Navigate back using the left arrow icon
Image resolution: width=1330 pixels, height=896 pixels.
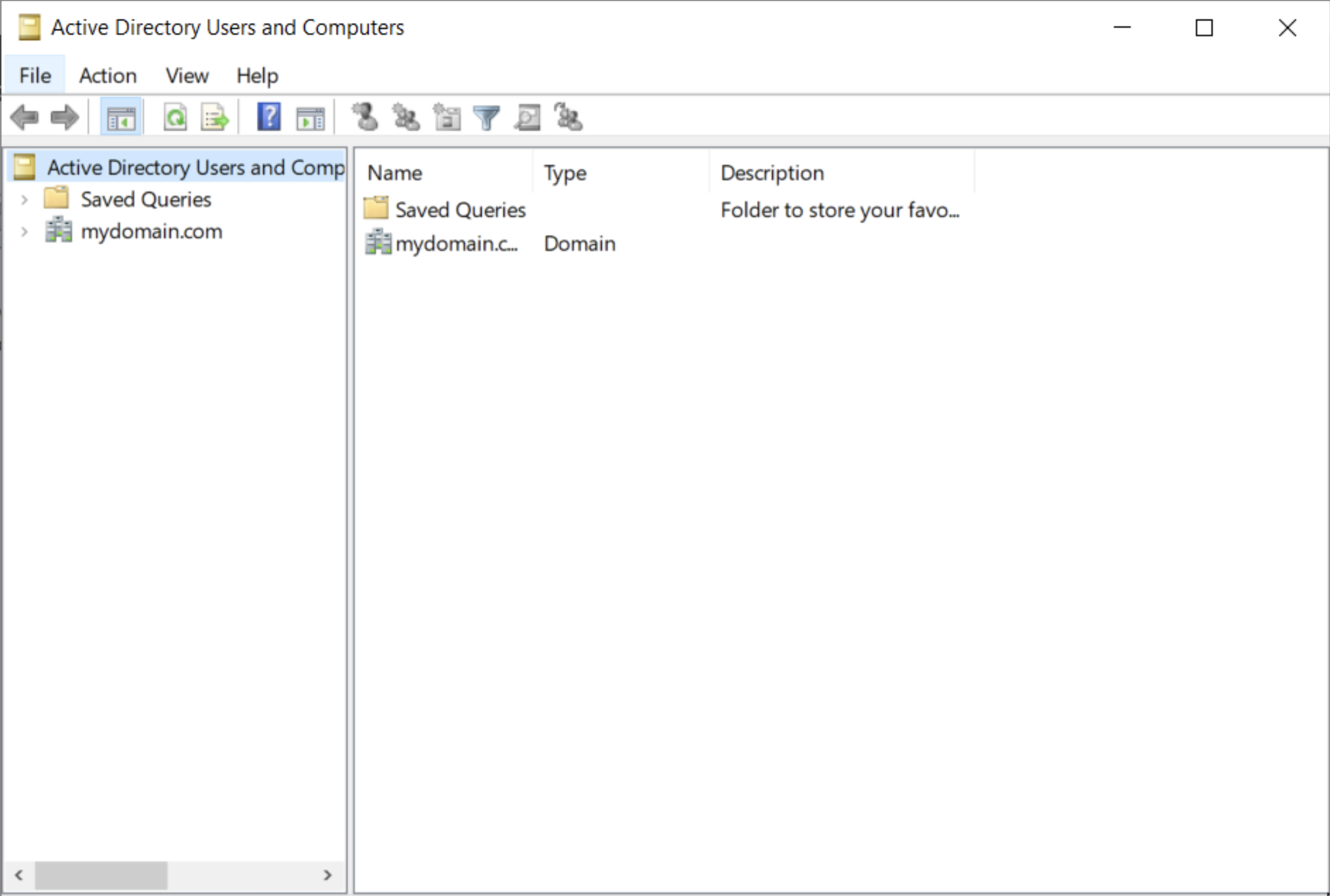point(23,117)
